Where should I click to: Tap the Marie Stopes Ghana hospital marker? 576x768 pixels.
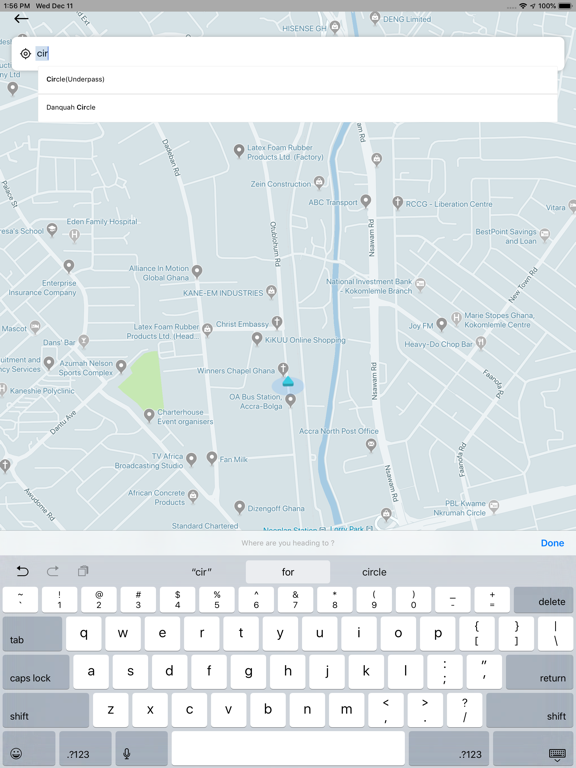tap(456, 319)
